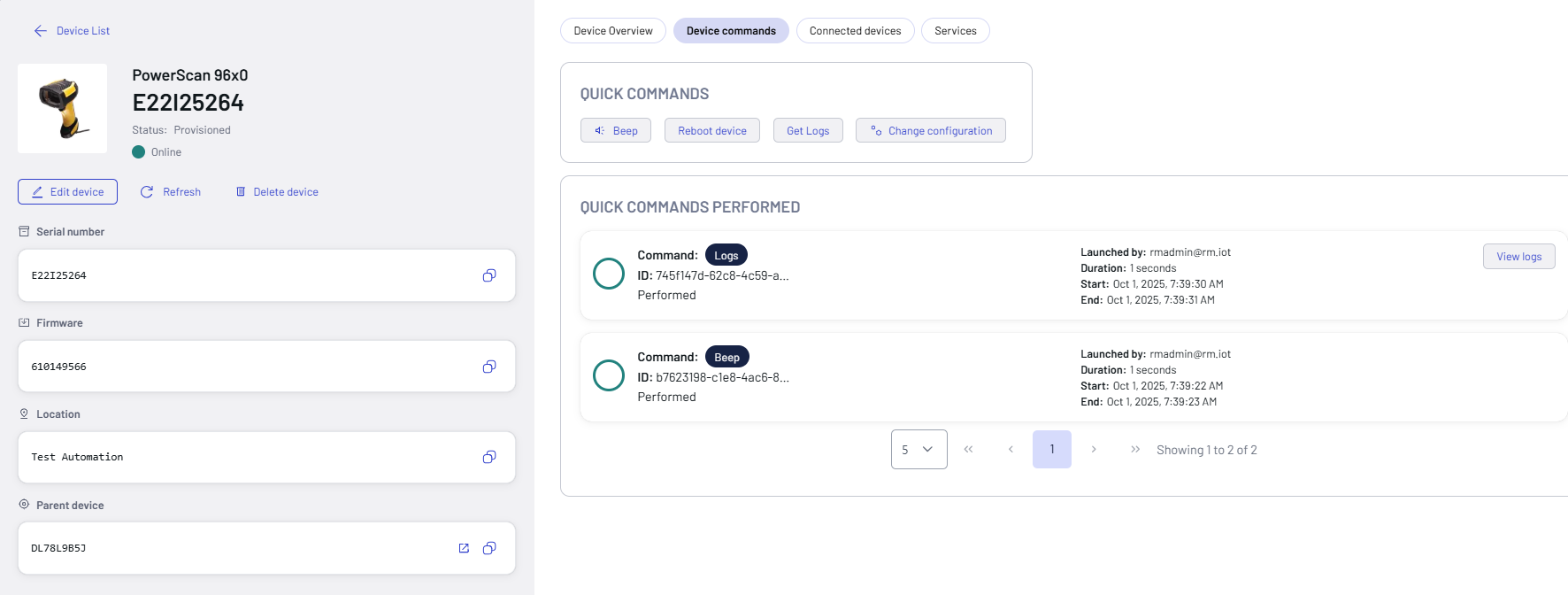This screenshot has height=595, width=1568.
Task: Open the Services tab
Action: 956,31
